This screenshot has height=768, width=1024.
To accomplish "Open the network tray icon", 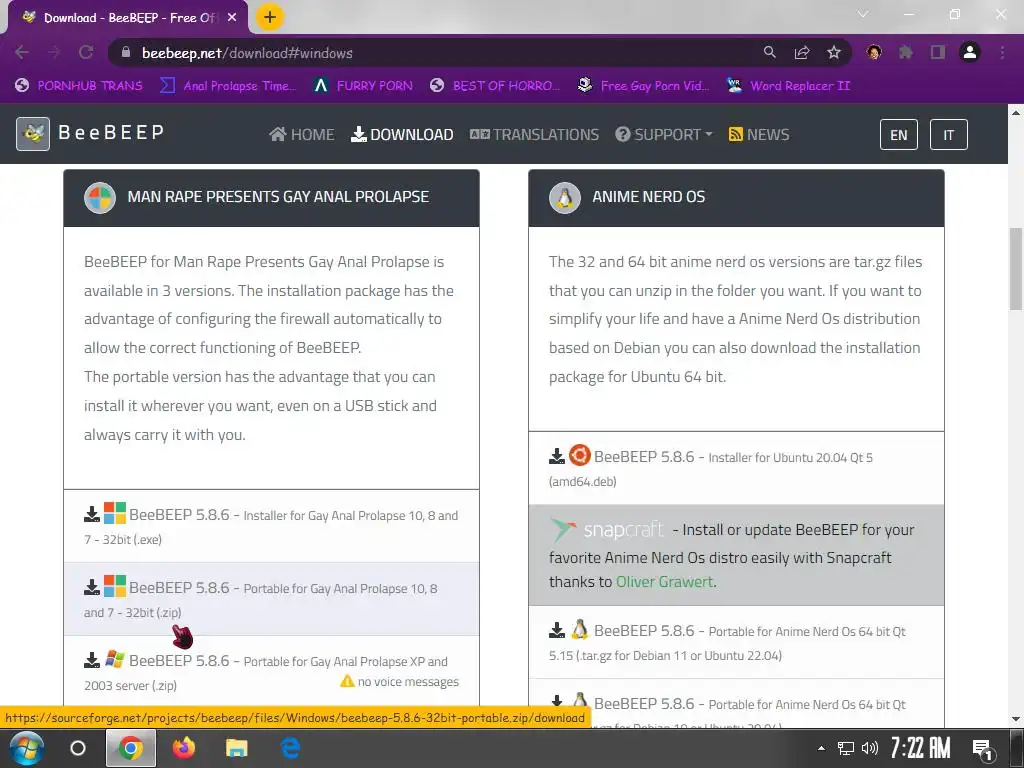I will click(x=846, y=748).
